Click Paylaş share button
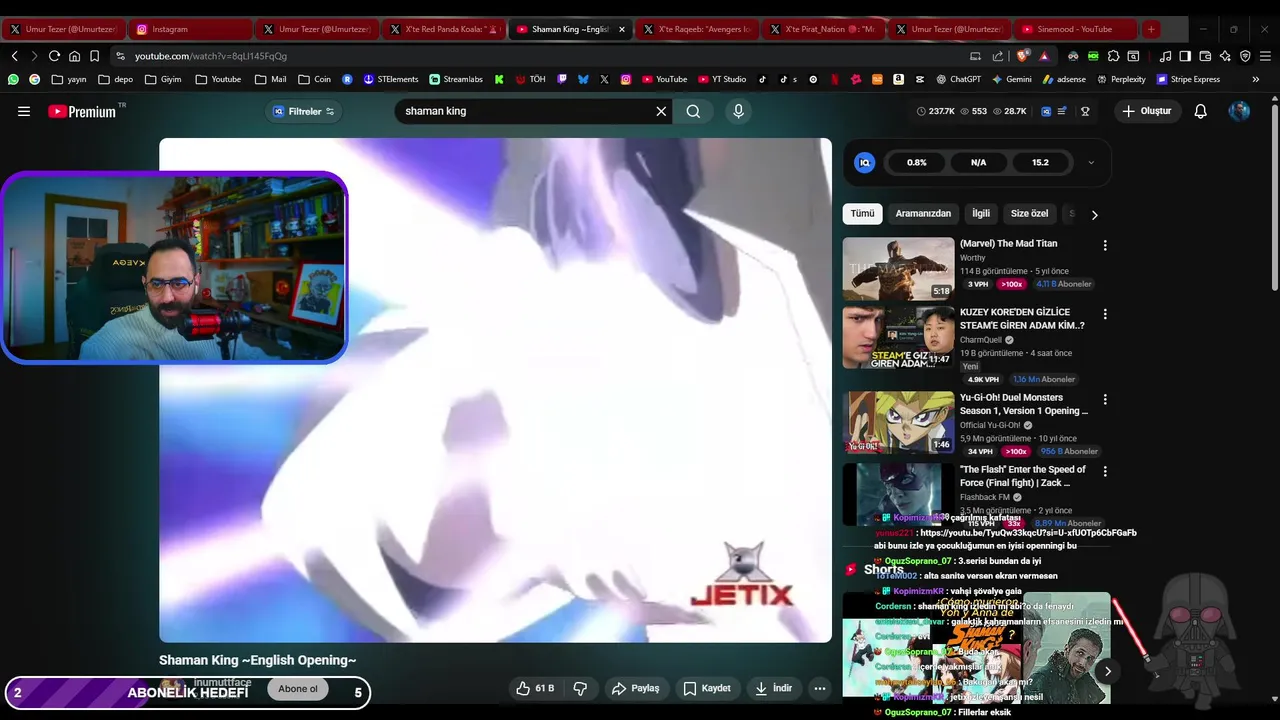1280x720 pixels. (636, 688)
